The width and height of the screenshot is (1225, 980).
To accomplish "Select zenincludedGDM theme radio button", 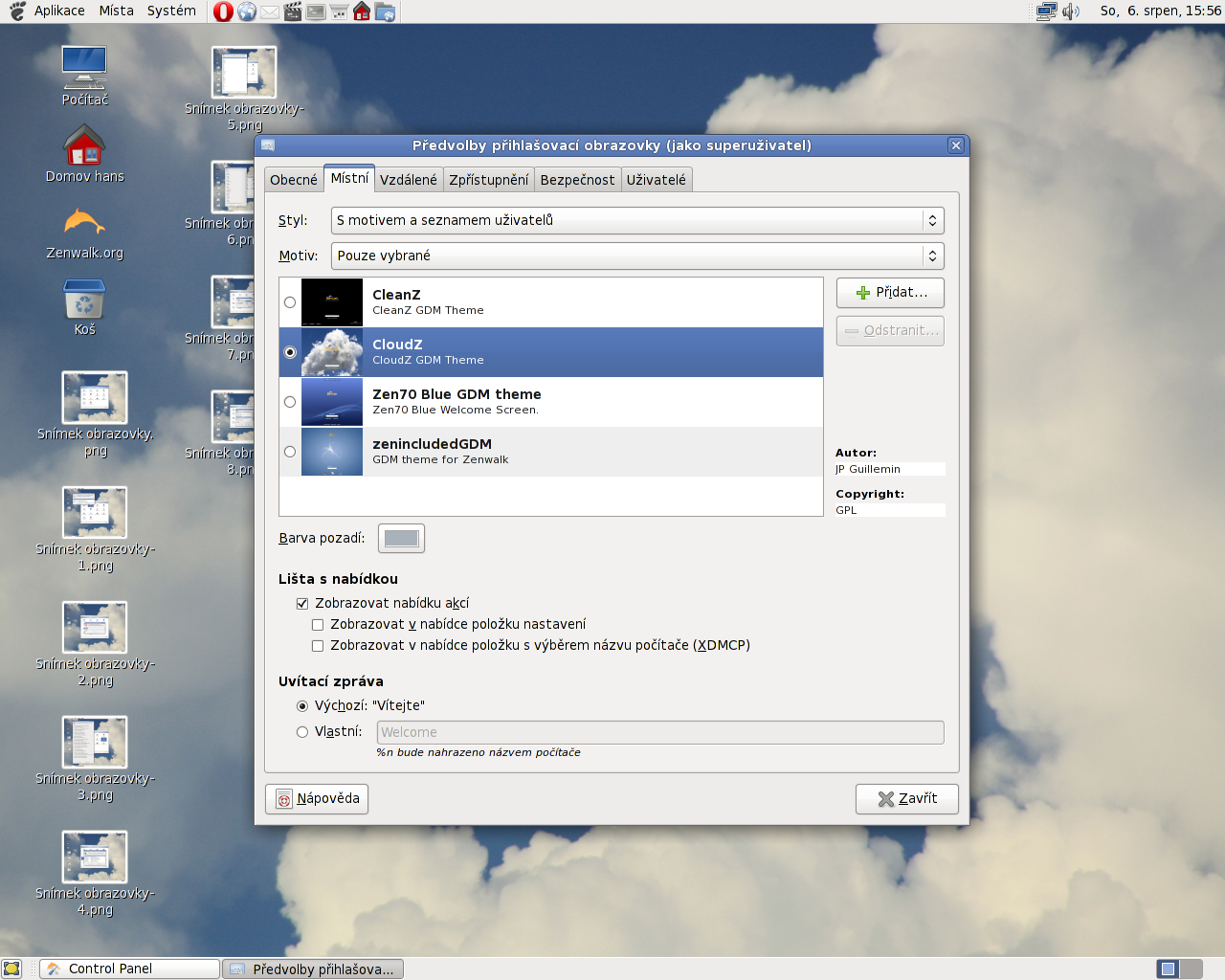I will pos(290,452).
